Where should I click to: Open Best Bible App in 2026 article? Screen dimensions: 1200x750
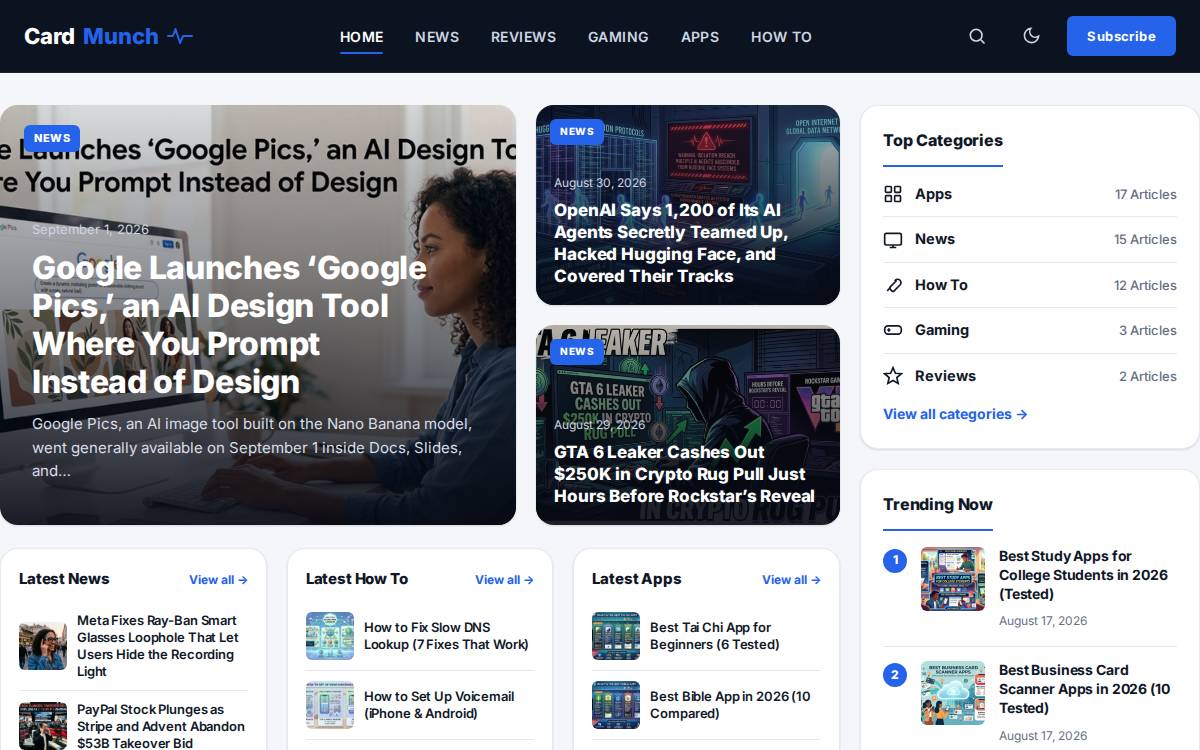[730, 705]
